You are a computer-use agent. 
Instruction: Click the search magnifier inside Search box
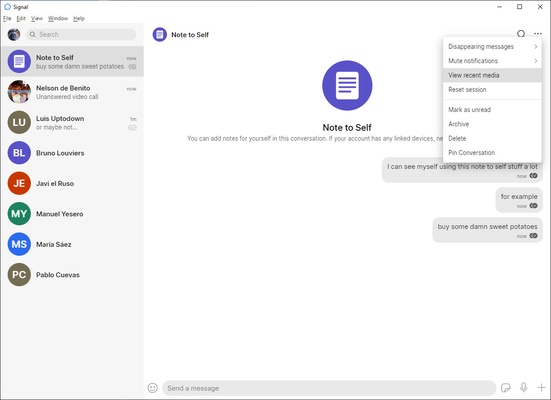click(33, 34)
